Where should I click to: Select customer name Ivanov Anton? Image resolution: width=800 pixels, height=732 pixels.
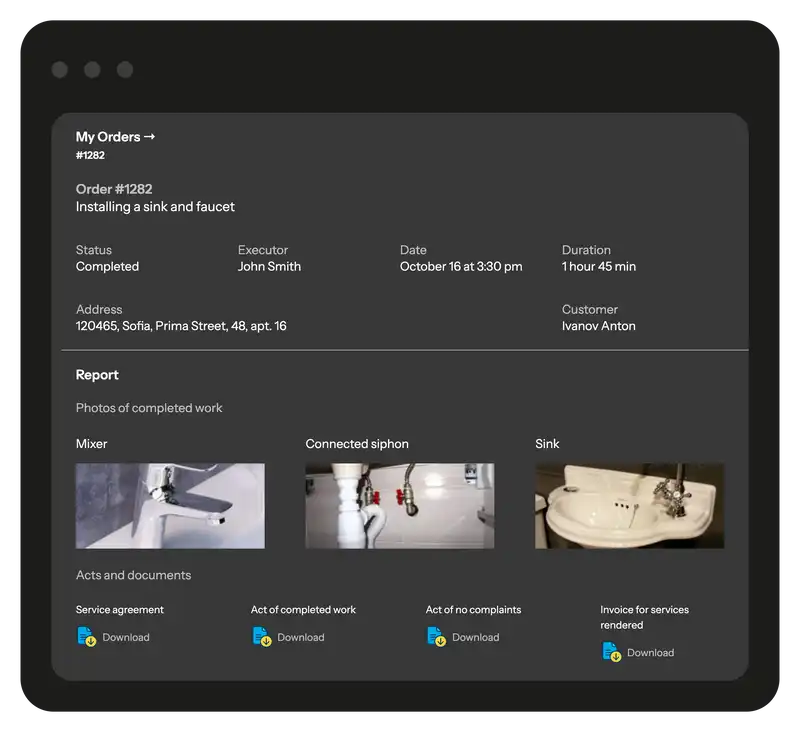click(598, 326)
